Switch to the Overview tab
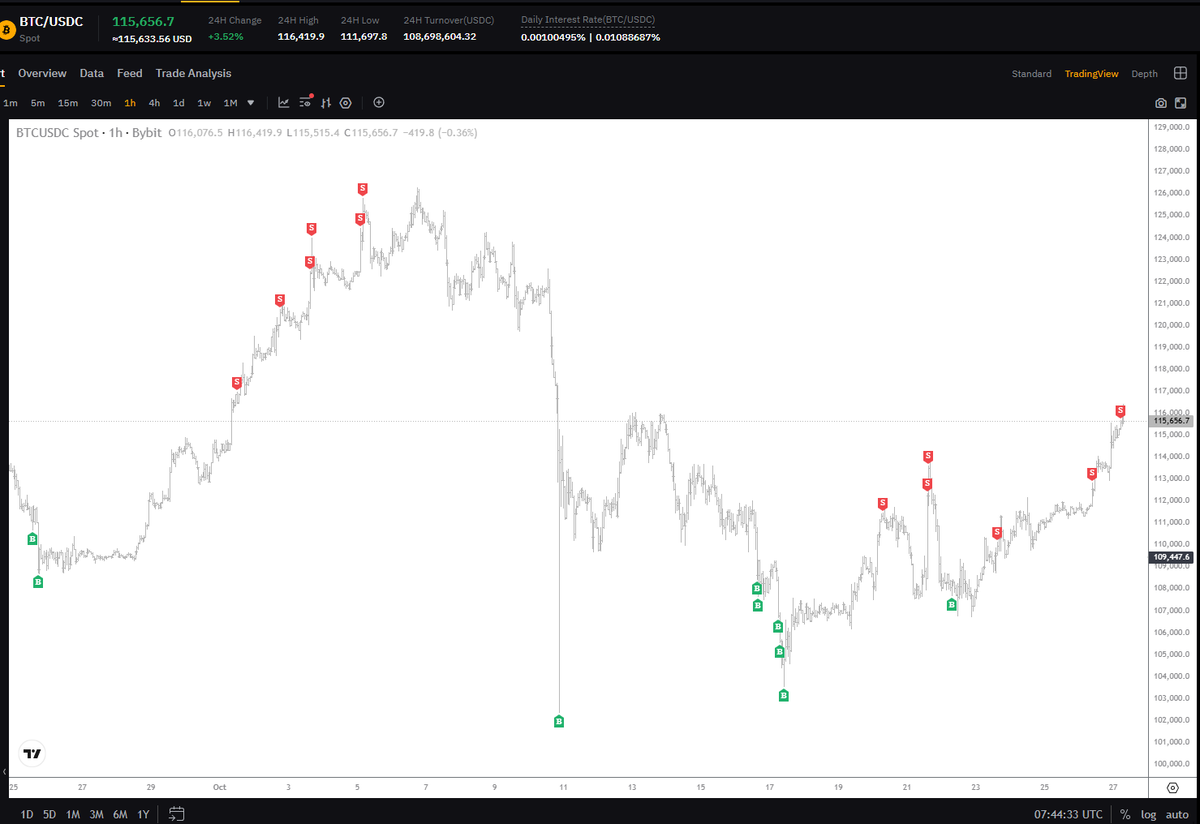 (42, 73)
